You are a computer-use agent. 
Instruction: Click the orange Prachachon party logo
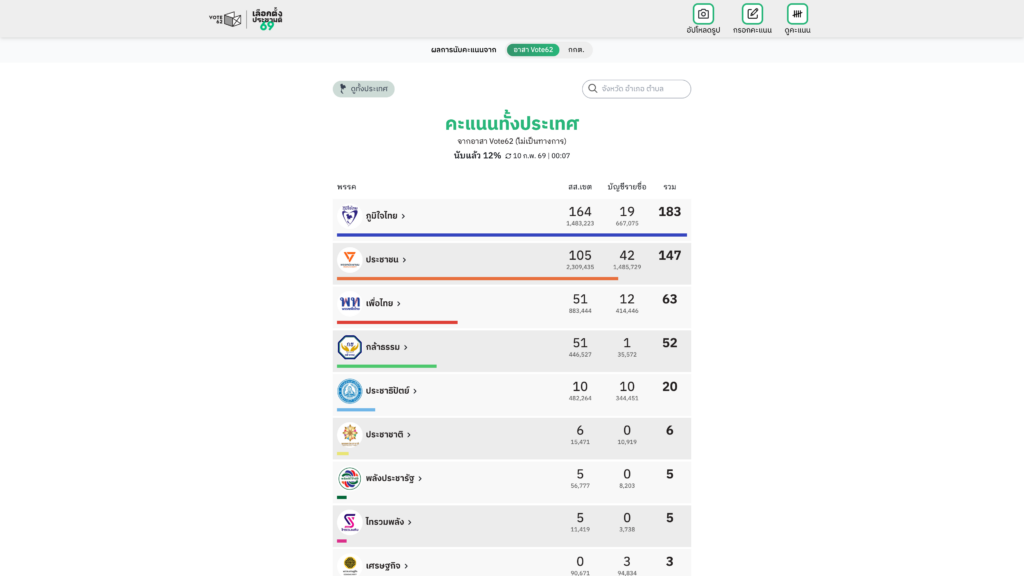(x=349, y=259)
